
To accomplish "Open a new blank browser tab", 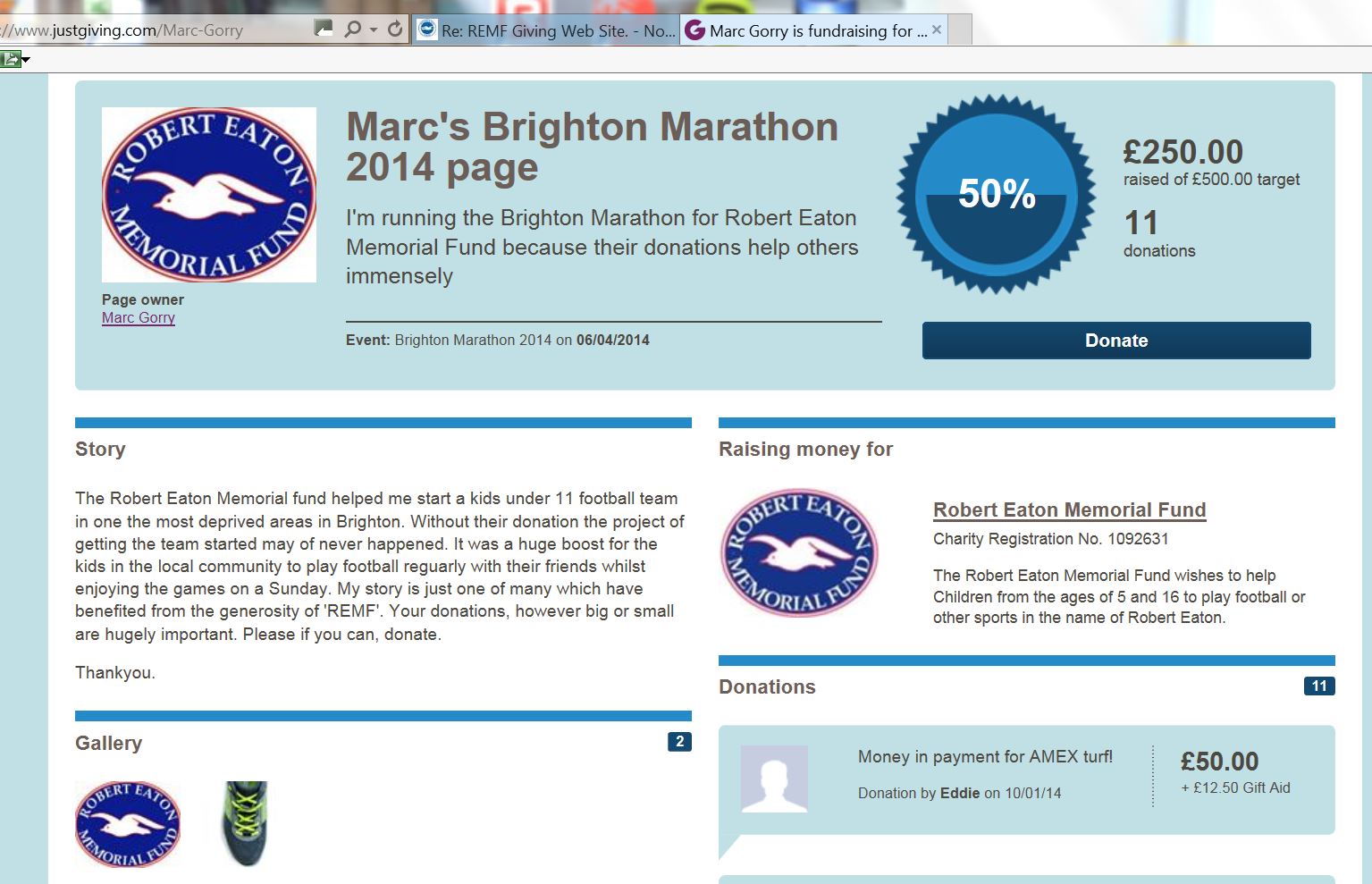I will [960, 30].
